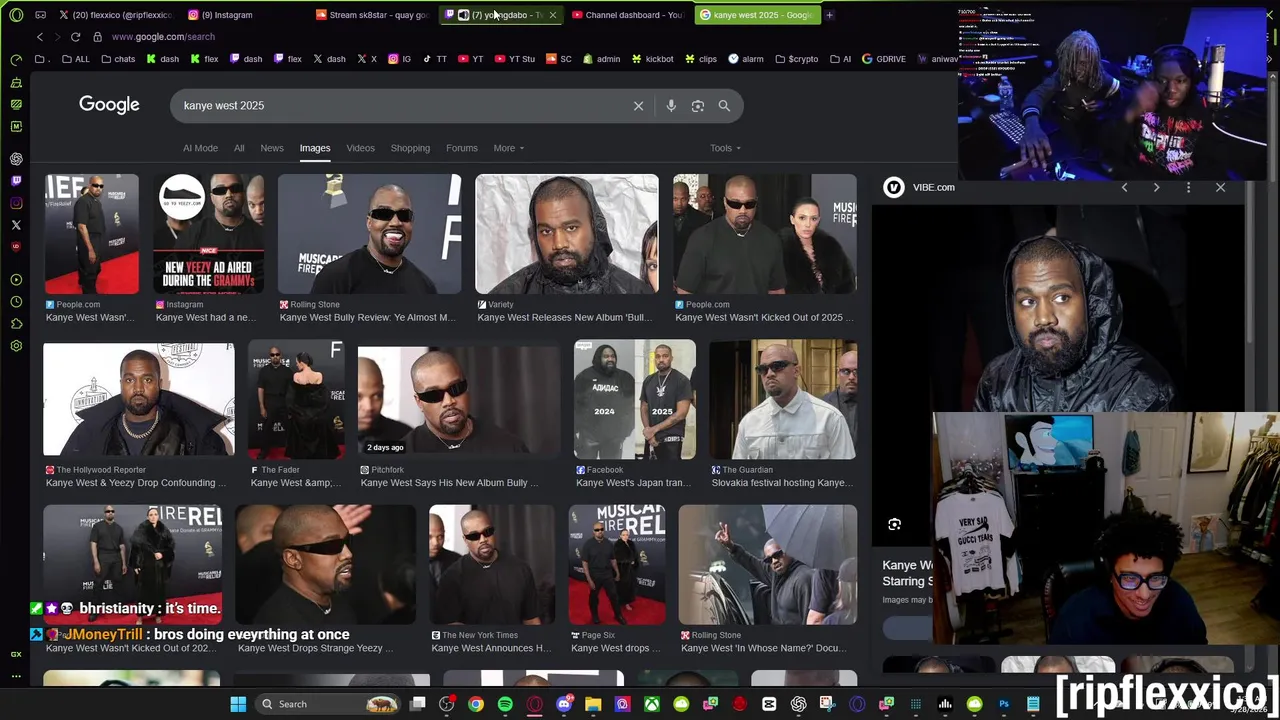Search this image with Lens icon in preview

pyautogui.click(x=894, y=524)
